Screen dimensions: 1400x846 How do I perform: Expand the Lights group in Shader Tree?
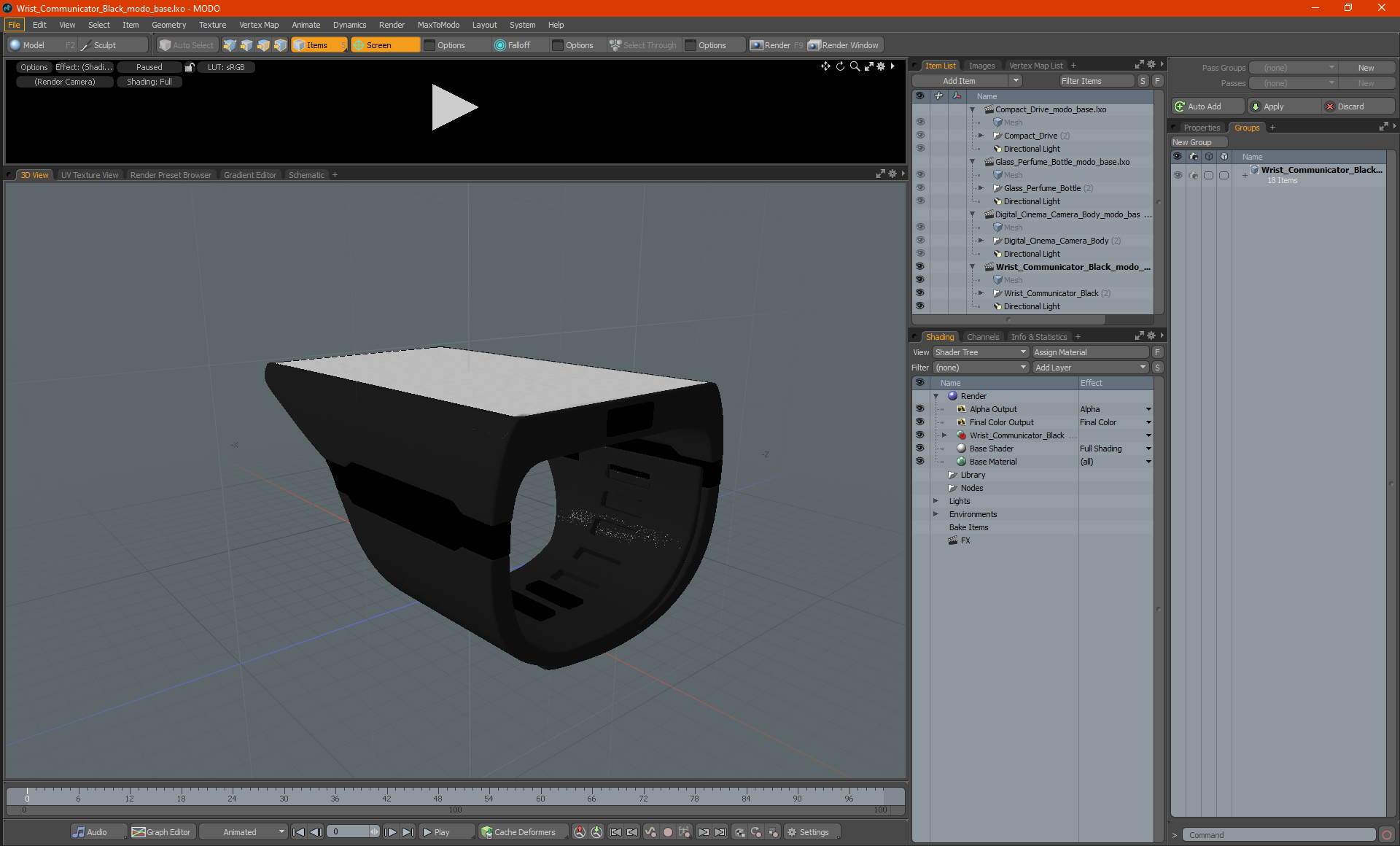click(936, 501)
